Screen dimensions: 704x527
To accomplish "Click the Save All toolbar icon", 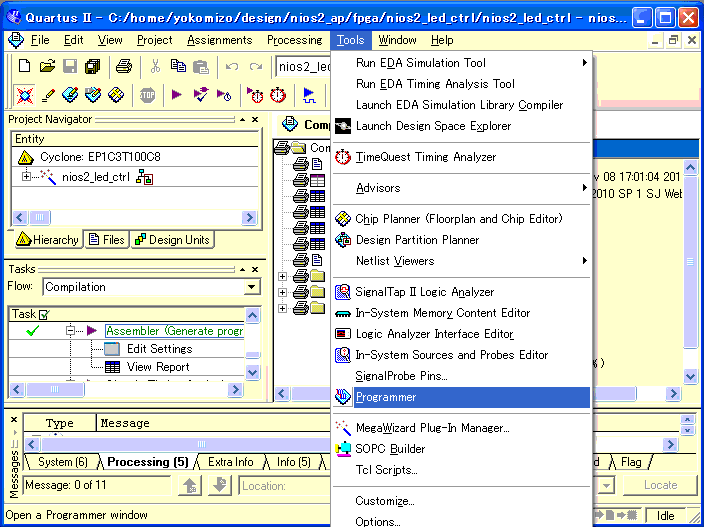I will 92,66.
